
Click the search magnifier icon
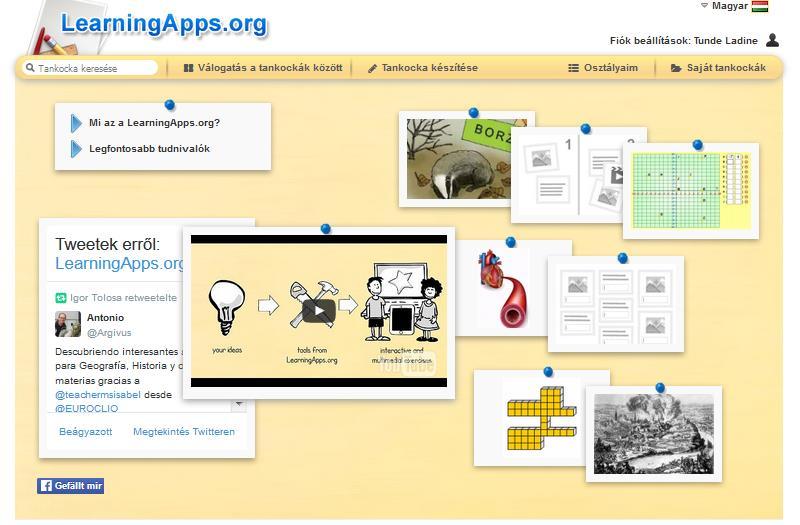[30, 68]
